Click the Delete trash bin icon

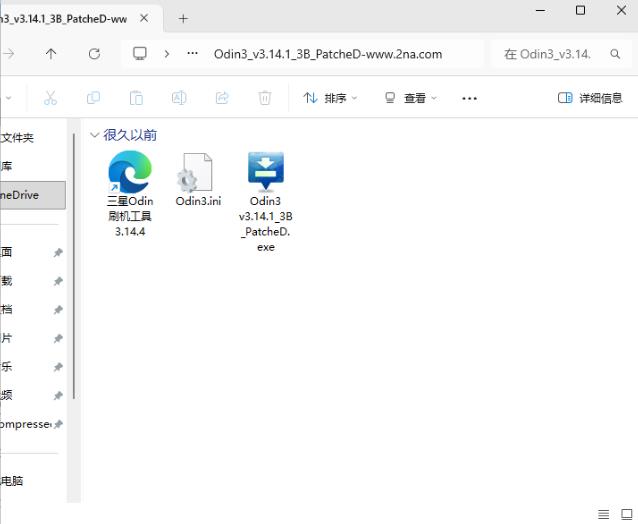(265, 98)
